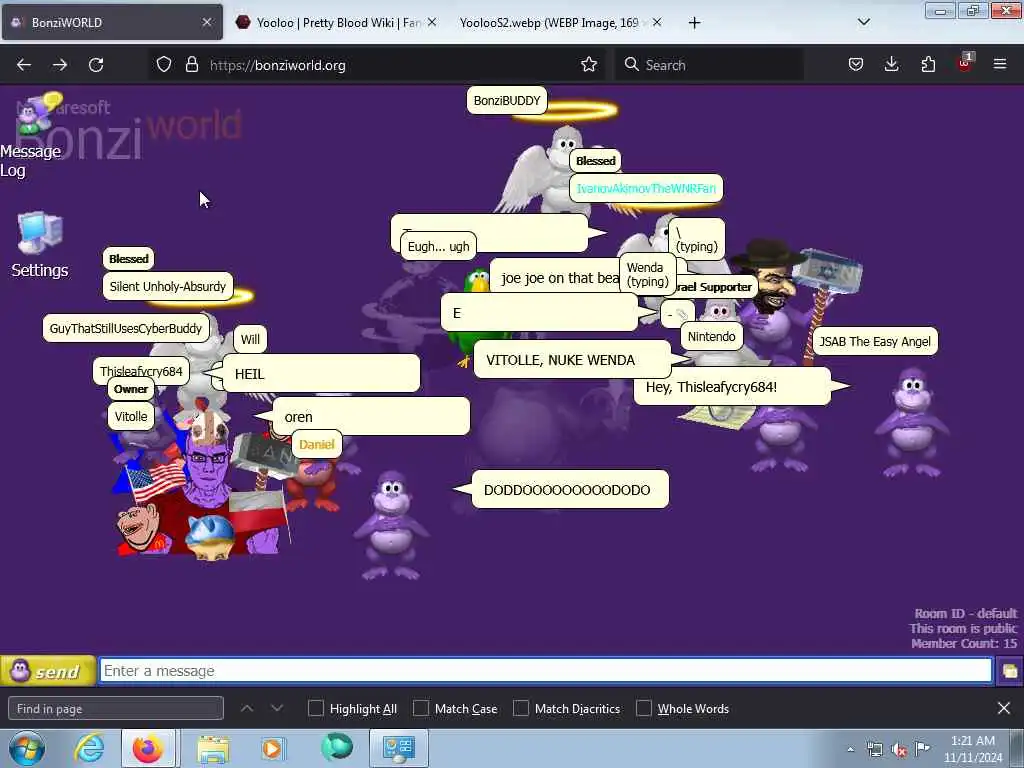1024x768 pixels.
Task: Jump to previous find result arrow
Action: pos(247,709)
